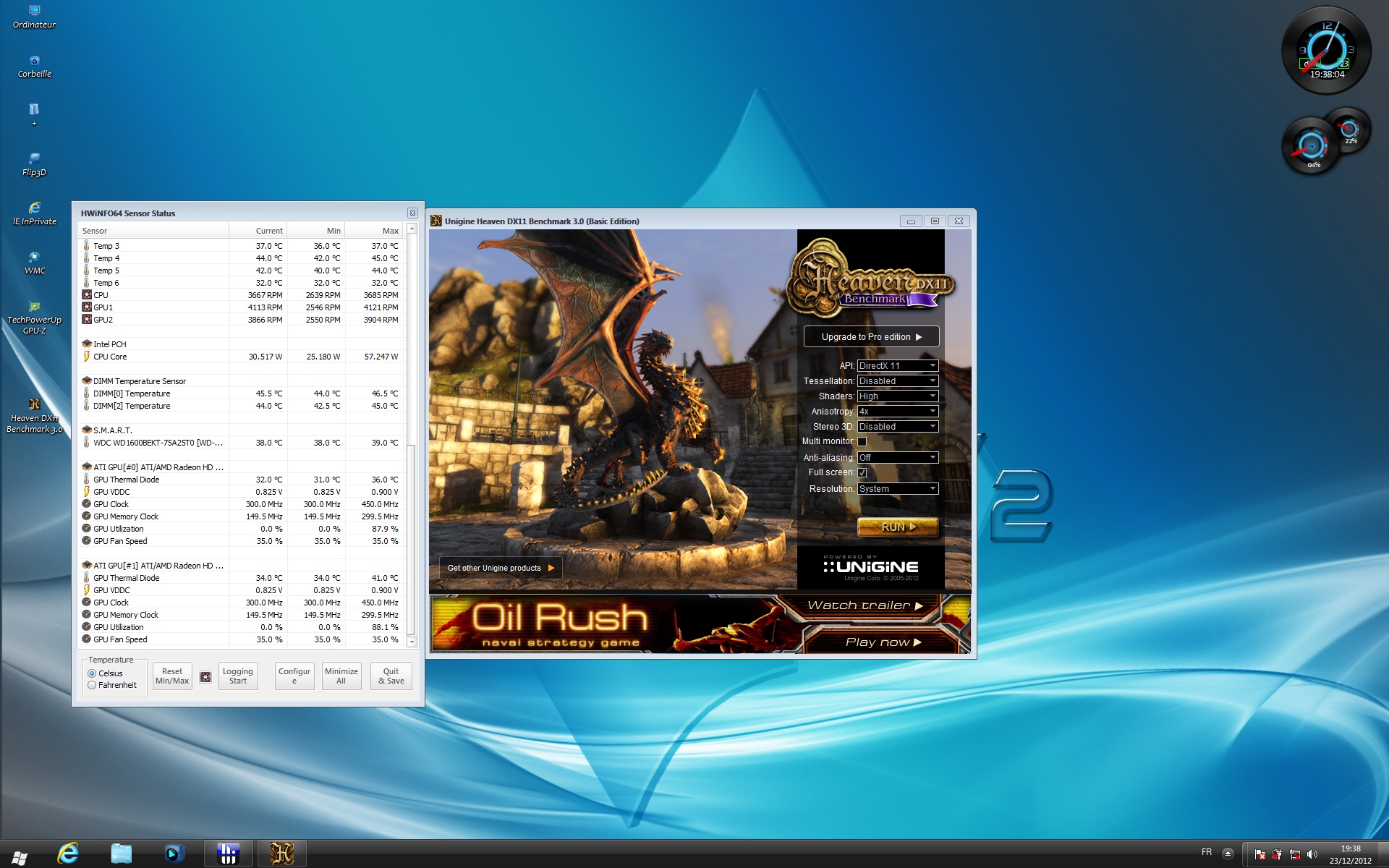The width and height of the screenshot is (1389, 868).
Task: Click the fan icon button in HWiNFO
Action: click(205, 677)
